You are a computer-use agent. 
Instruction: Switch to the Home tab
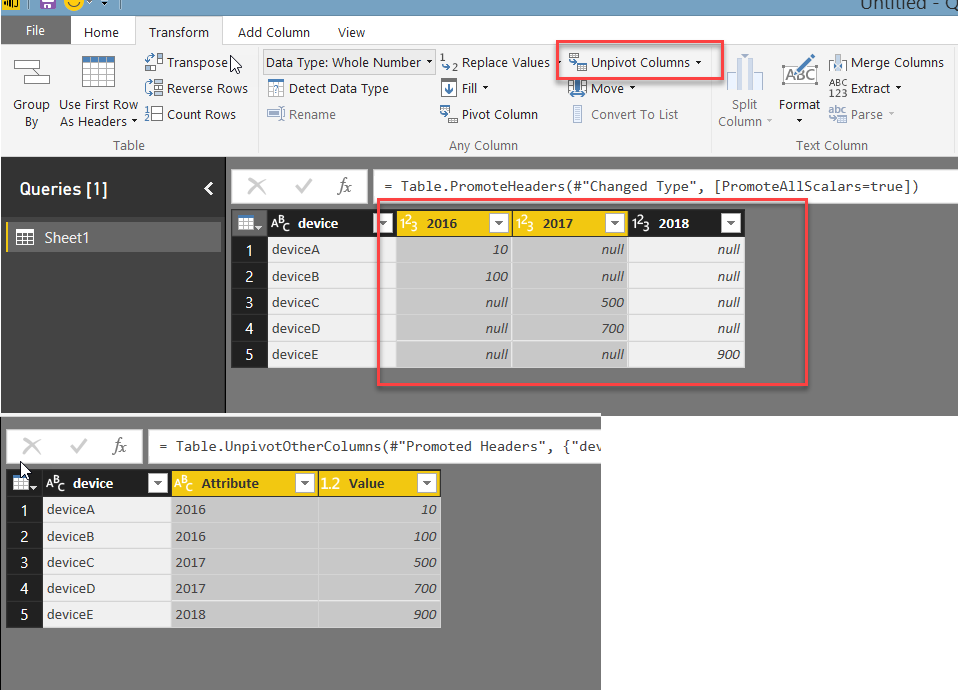pos(101,32)
